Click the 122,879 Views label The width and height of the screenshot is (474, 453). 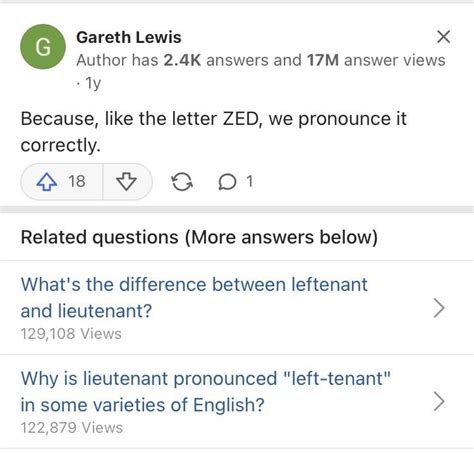[72, 428]
